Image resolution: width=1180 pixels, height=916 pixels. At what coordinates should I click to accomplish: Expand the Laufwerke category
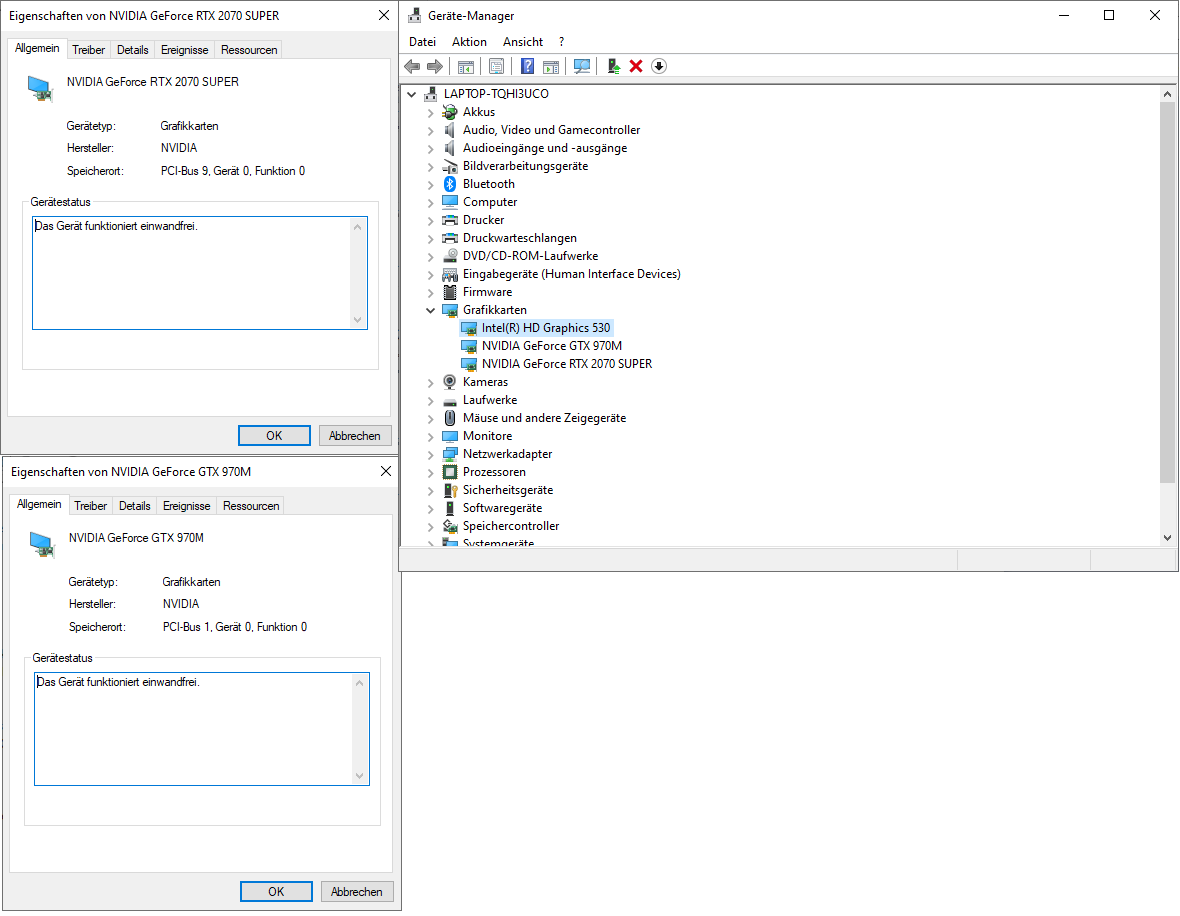430,401
